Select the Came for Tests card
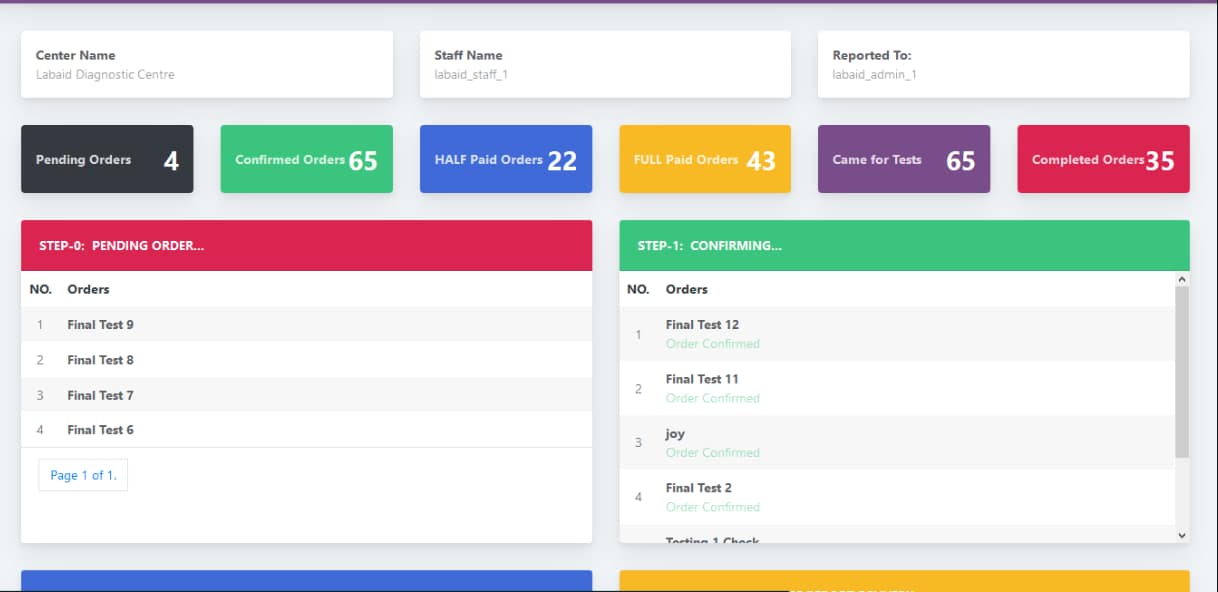The height and width of the screenshot is (592, 1218). pos(903,158)
